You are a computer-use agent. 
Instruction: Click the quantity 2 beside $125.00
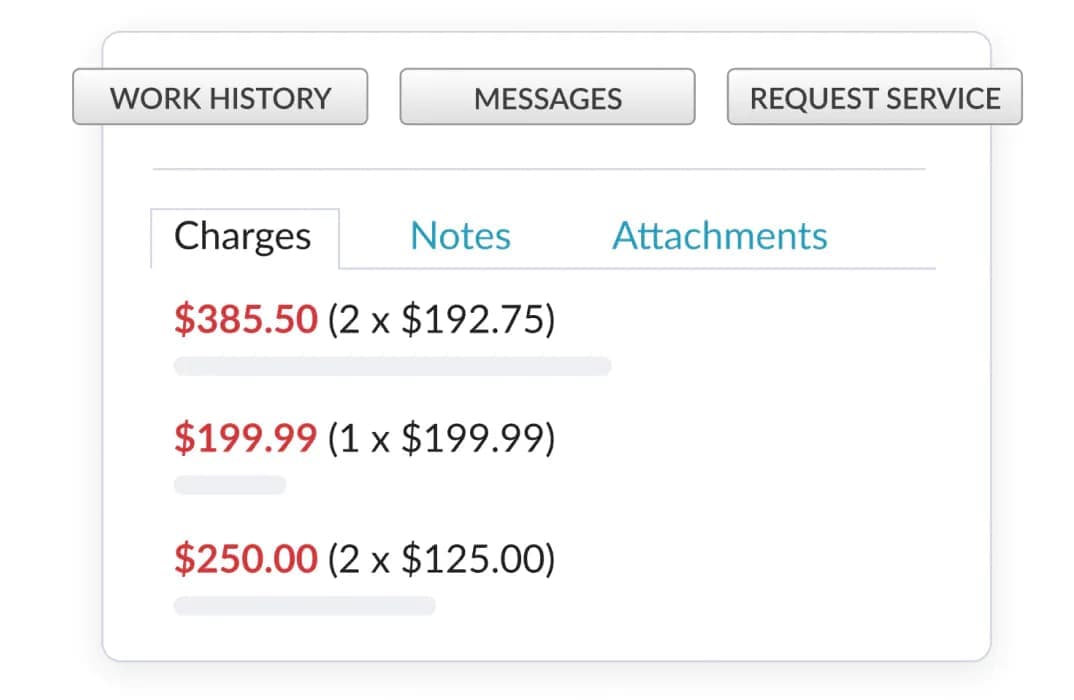click(350, 558)
